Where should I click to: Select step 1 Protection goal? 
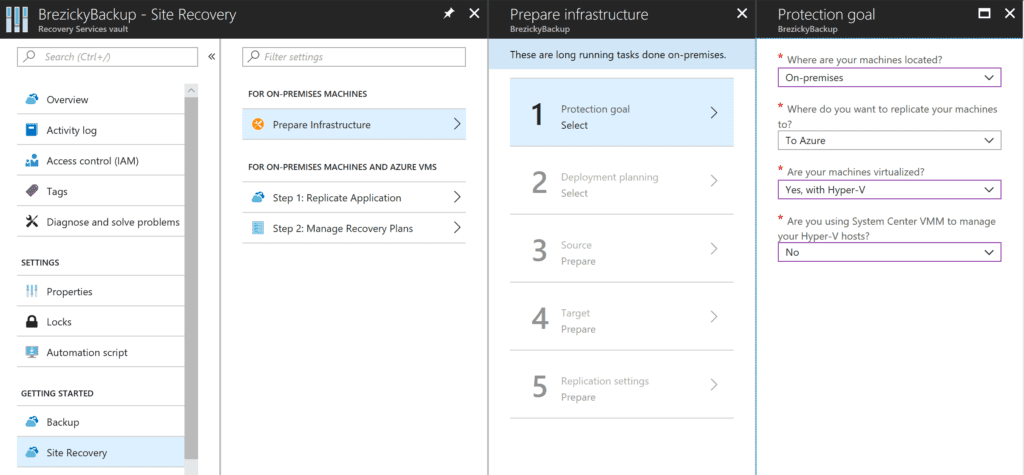(622, 112)
